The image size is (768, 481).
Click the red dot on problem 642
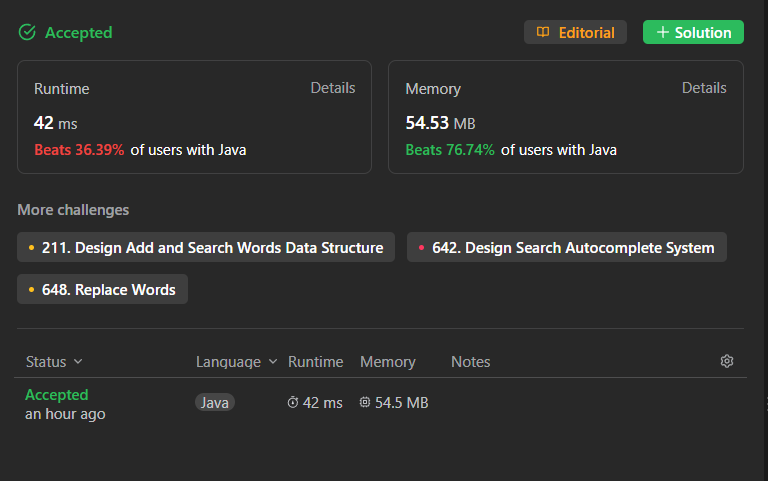pos(421,248)
